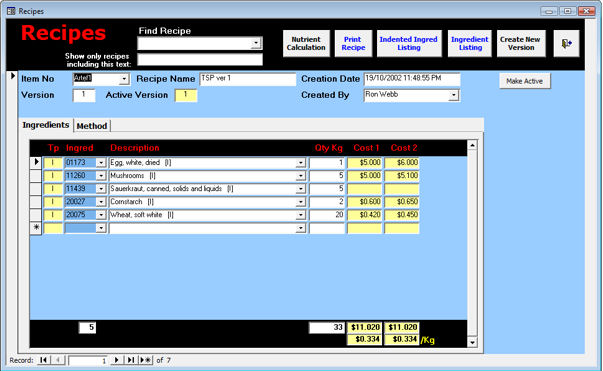The image size is (603, 371).
Task: Go to next record arrow
Action: tap(116, 360)
